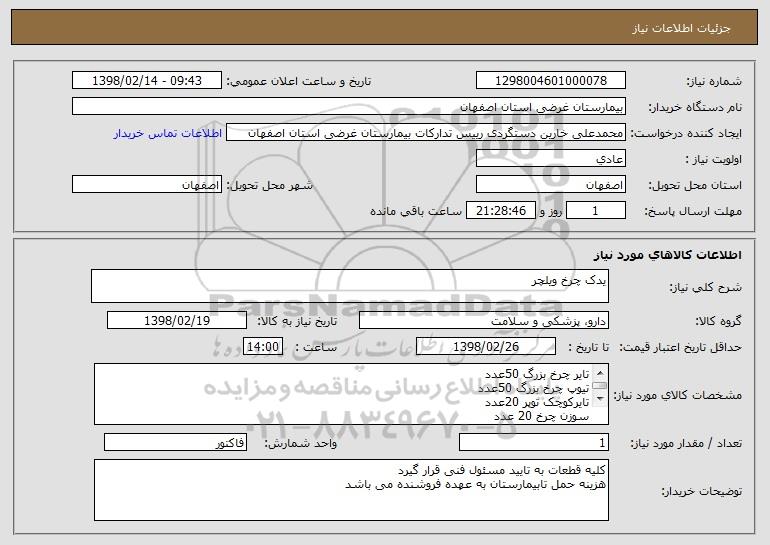Click the countdown time field 21:28:46
Screen dimensions: 770x545
point(500,211)
